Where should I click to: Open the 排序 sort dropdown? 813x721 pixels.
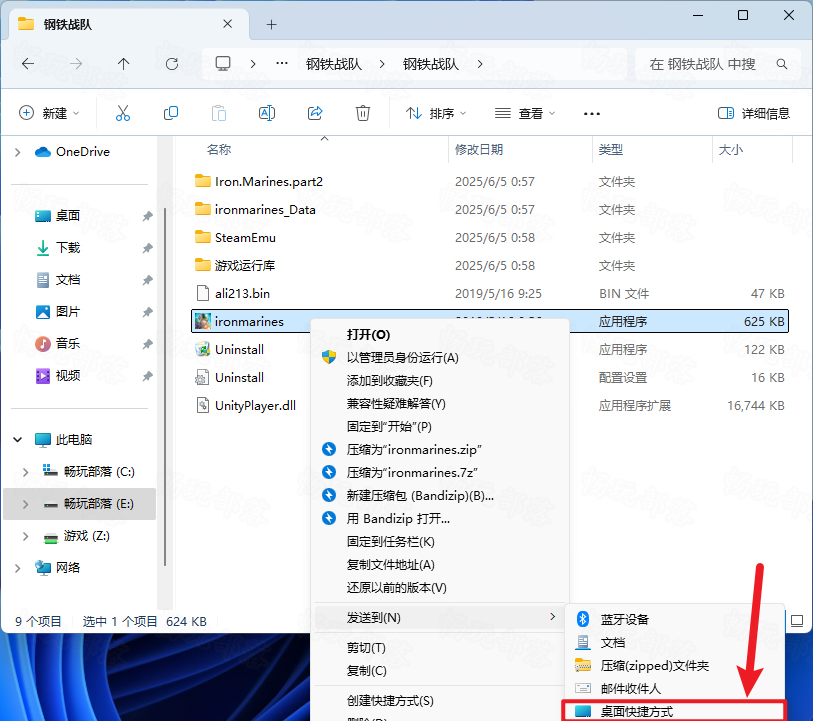[x=436, y=113]
